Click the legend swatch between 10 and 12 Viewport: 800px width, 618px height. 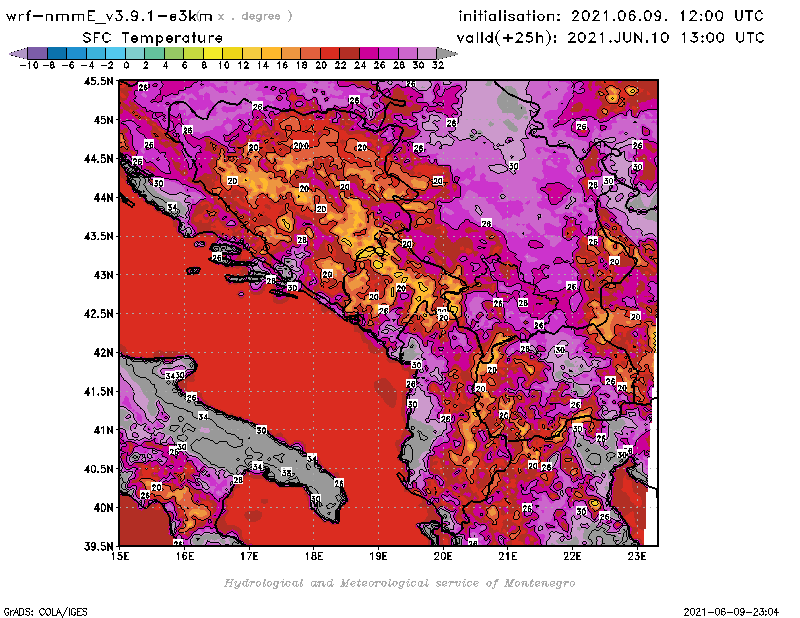pyautogui.click(x=232, y=54)
